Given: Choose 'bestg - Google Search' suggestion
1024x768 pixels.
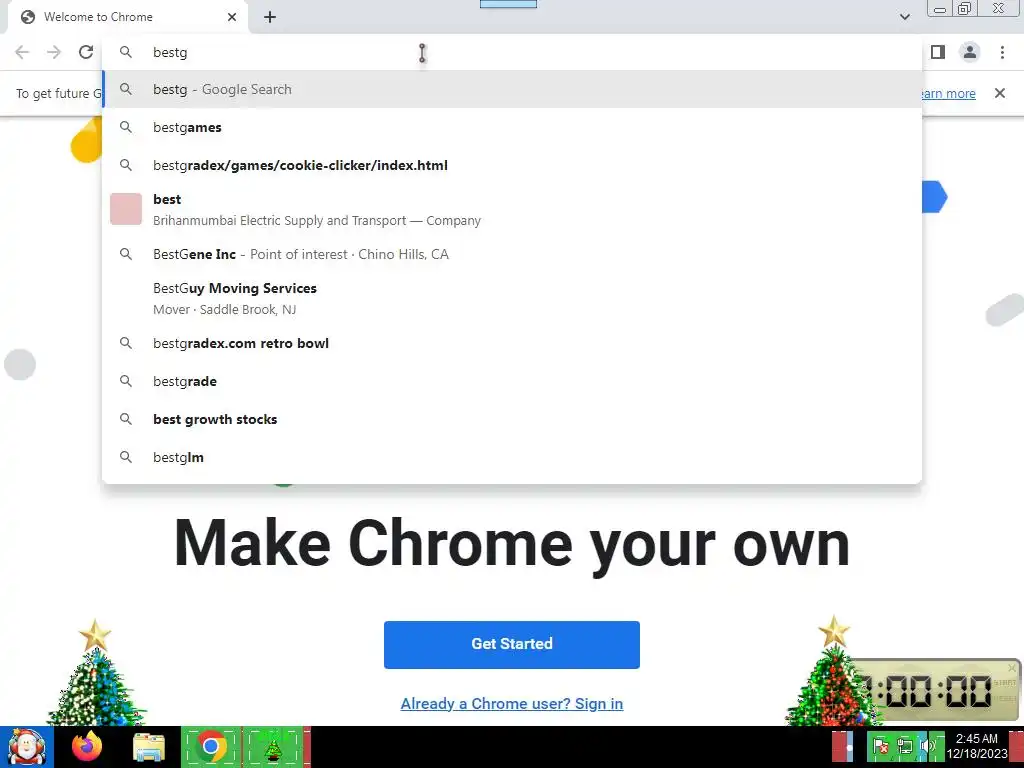Looking at the screenshot, I should [512, 89].
